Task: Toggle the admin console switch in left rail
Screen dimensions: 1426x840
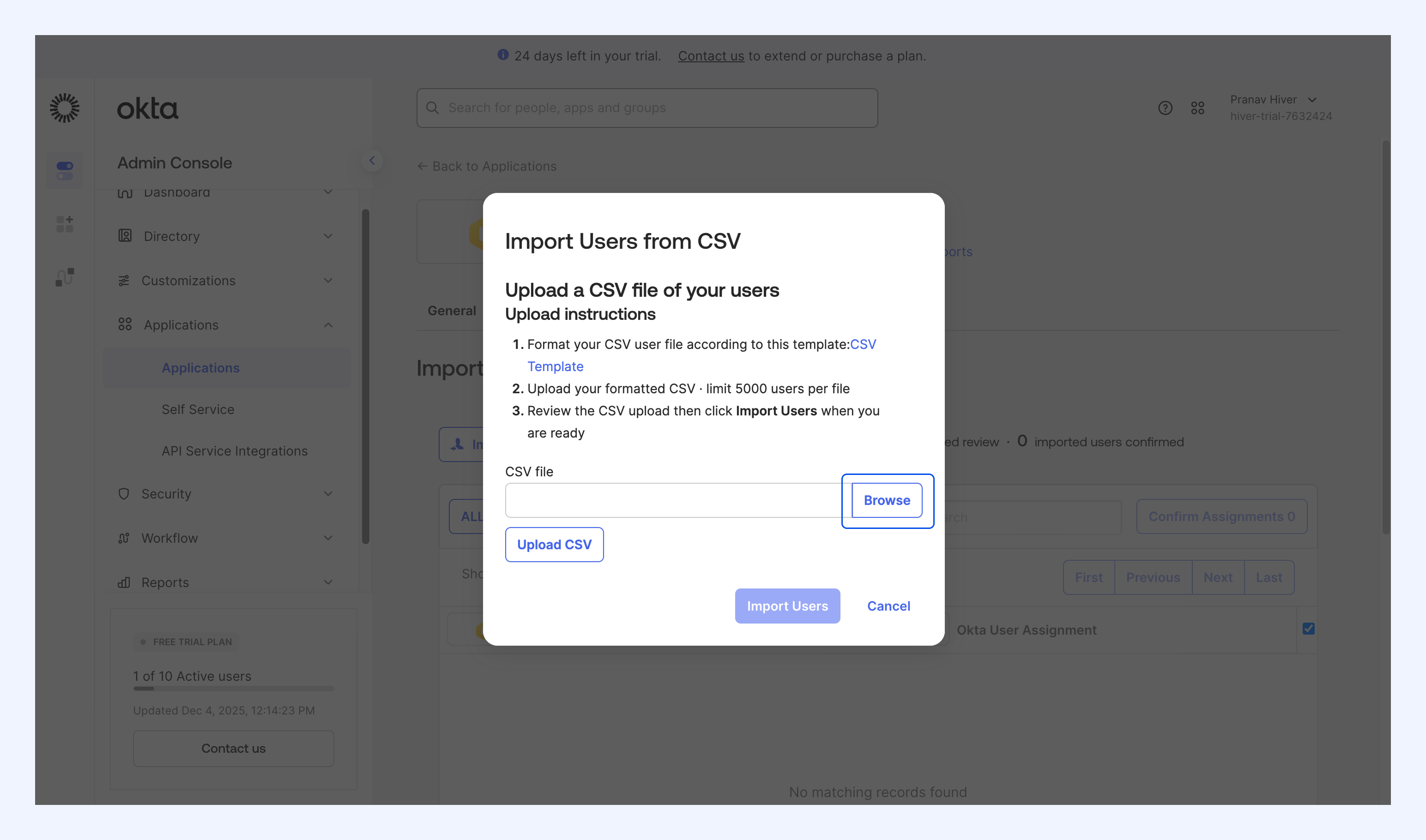Action: (x=65, y=170)
